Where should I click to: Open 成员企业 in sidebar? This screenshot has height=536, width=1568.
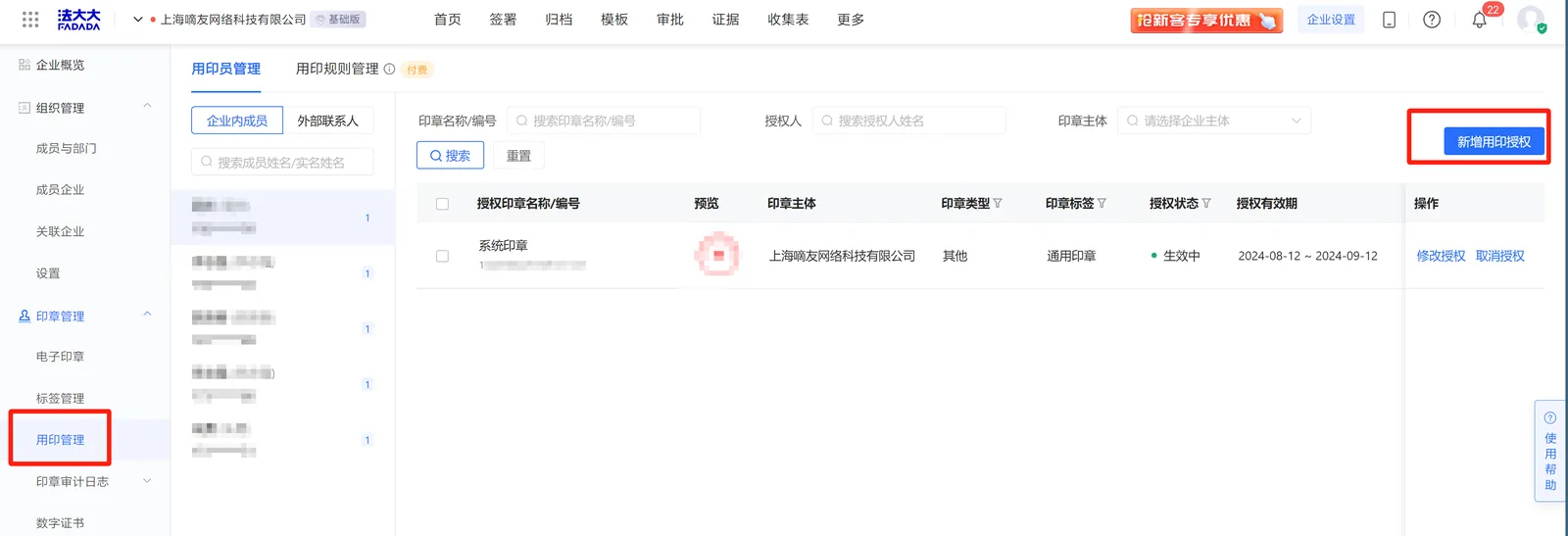click(x=60, y=190)
